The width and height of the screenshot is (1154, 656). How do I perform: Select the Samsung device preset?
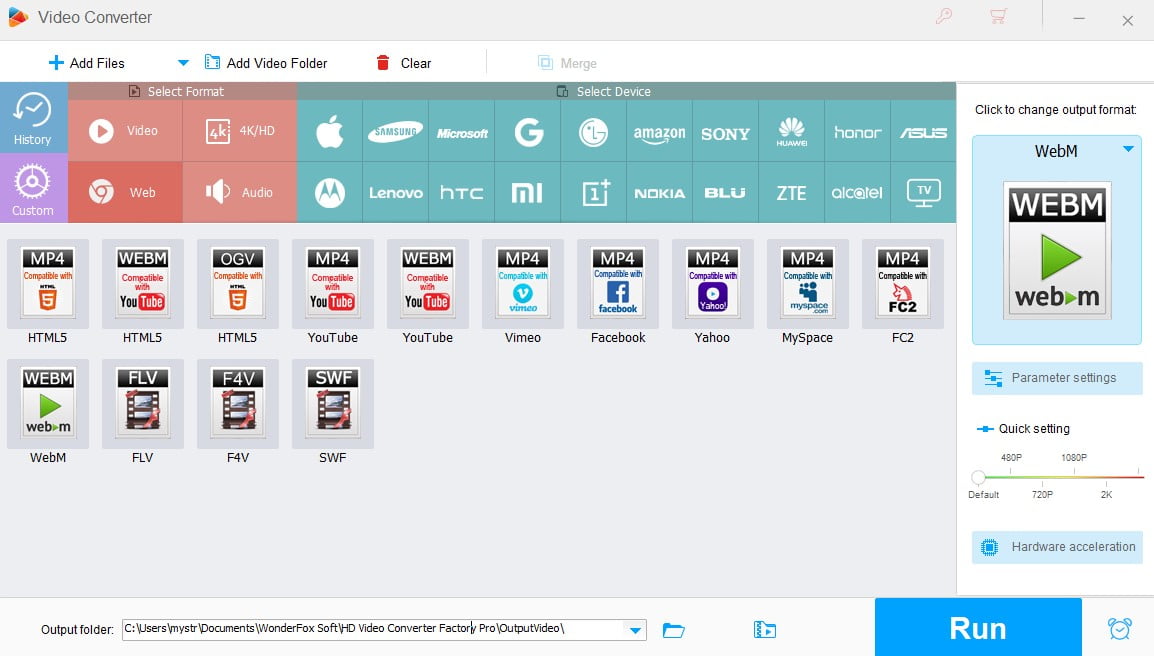(395, 130)
